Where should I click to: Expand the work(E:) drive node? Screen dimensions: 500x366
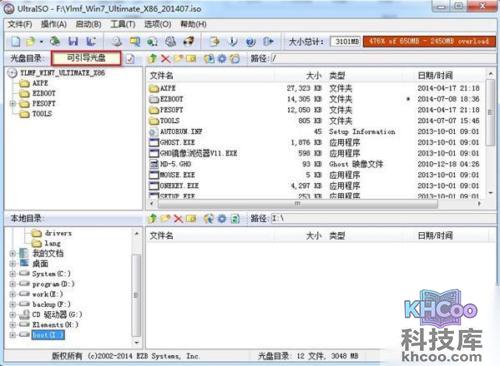click(x=12, y=294)
